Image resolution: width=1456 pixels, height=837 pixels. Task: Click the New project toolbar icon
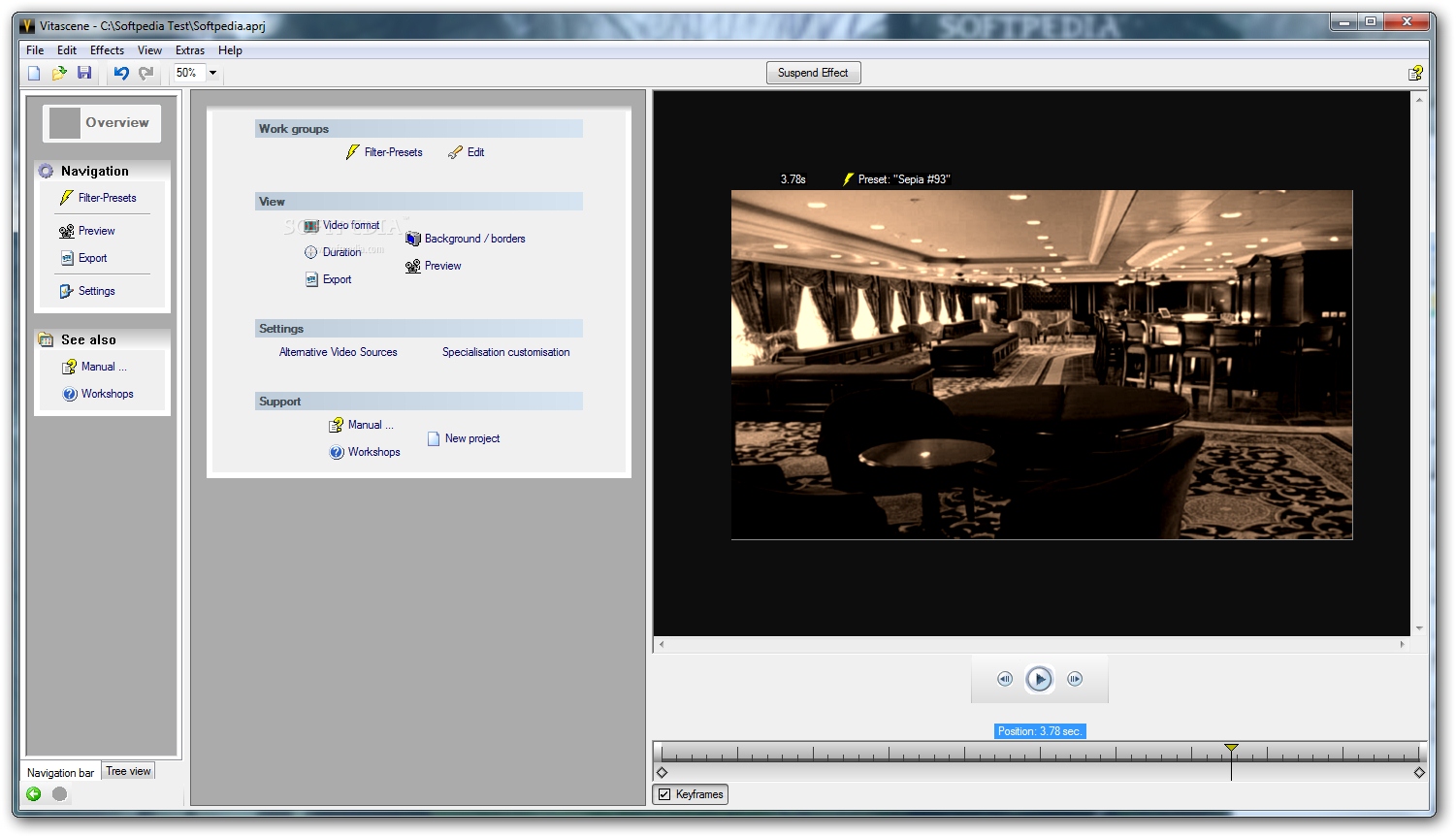click(x=34, y=73)
